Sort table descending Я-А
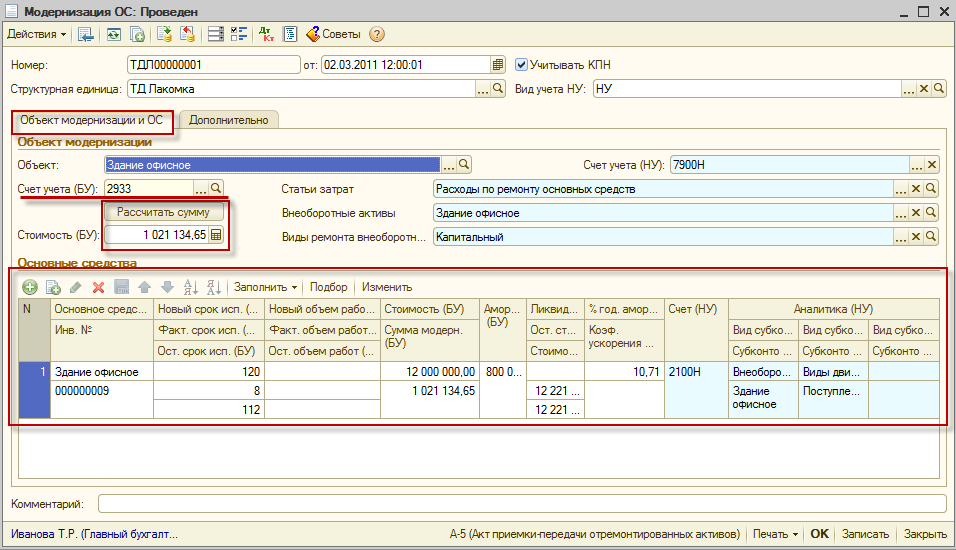The width and height of the screenshot is (956, 550). point(213,287)
